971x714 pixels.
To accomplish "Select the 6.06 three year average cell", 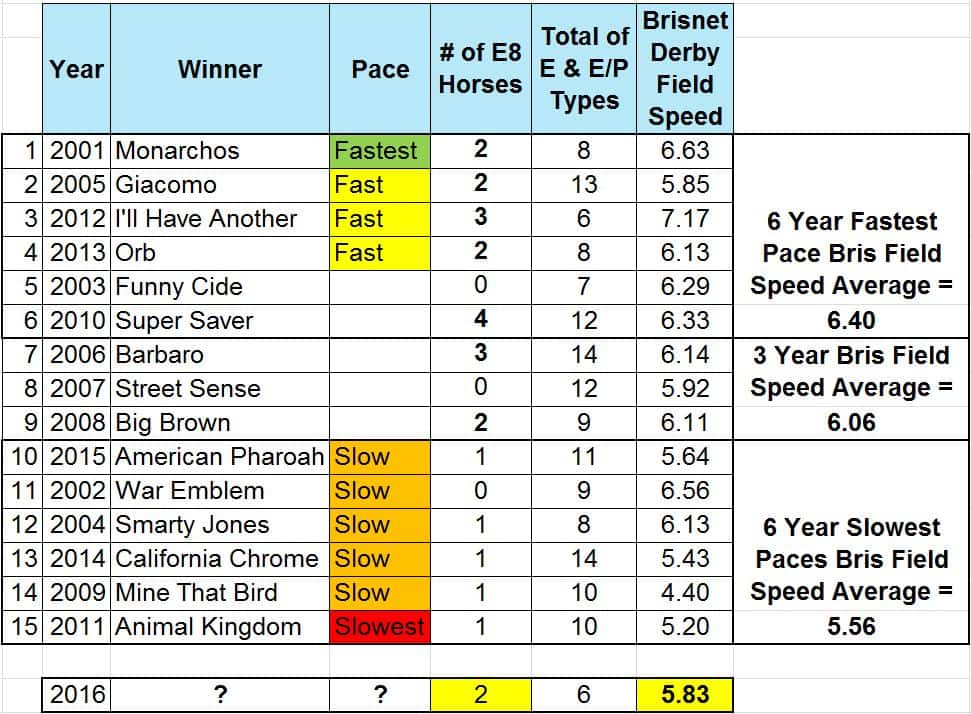I will click(851, 423).
